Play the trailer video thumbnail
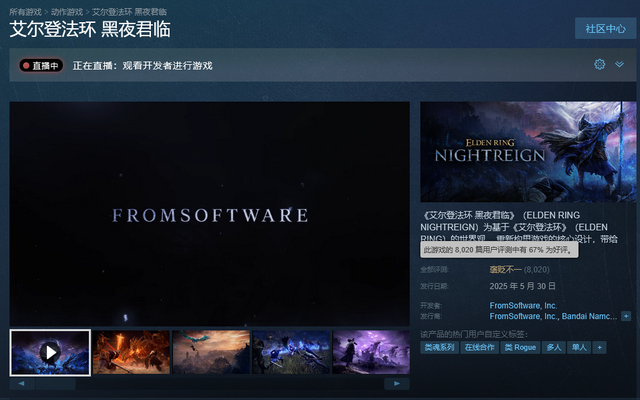Viewport: 640px width, 400px height. (50, 352)
